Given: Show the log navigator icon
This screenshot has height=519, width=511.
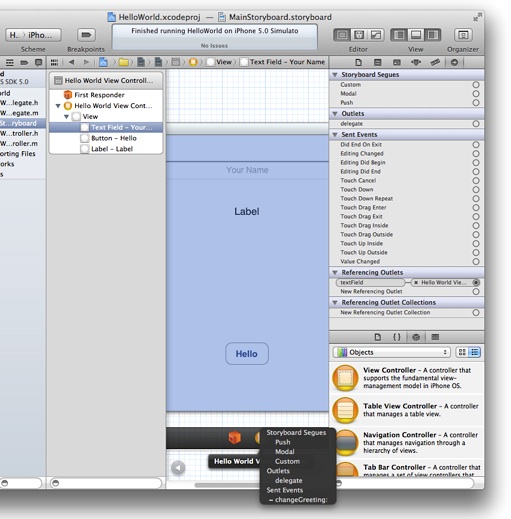Looking at the screenshot, I should (39, 62).
